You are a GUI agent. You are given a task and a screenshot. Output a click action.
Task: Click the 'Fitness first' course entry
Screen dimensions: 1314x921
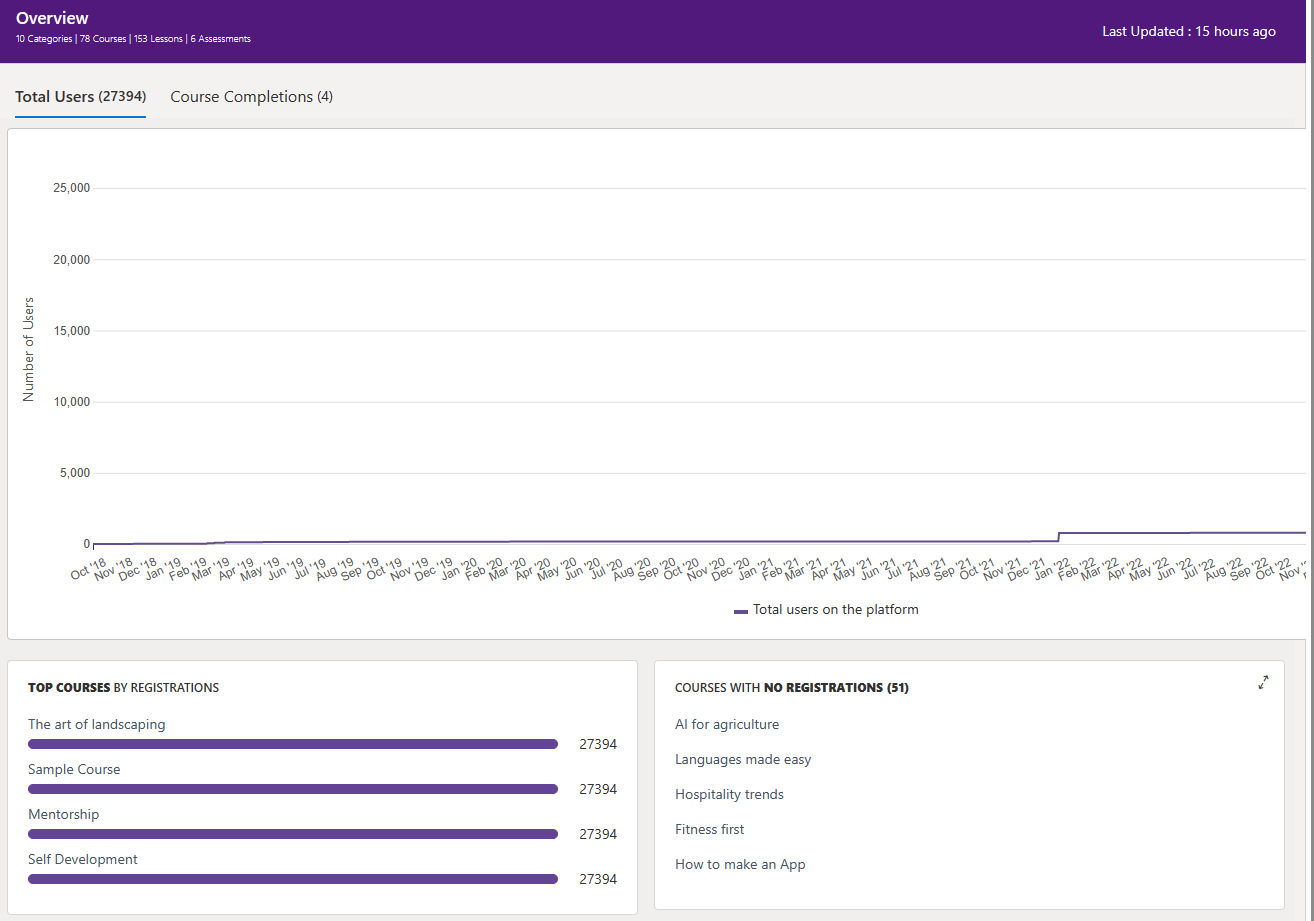[x=710, y=829]
